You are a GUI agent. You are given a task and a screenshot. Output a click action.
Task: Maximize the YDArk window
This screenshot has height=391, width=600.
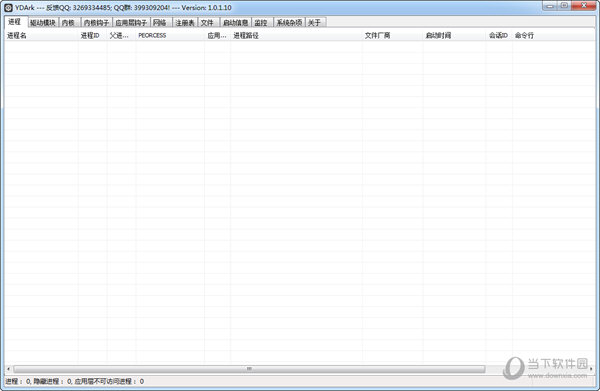564,6
